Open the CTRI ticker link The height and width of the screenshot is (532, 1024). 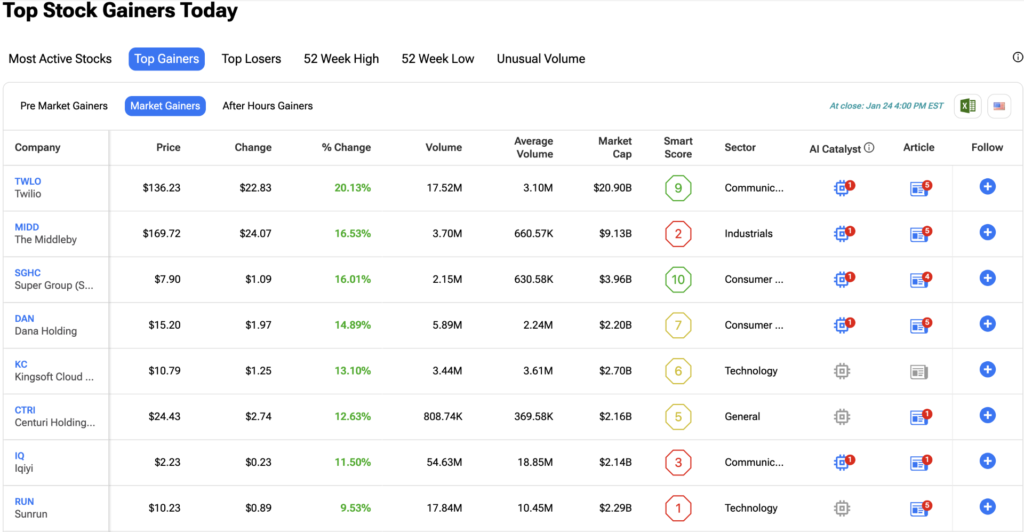tap(25, 410)
